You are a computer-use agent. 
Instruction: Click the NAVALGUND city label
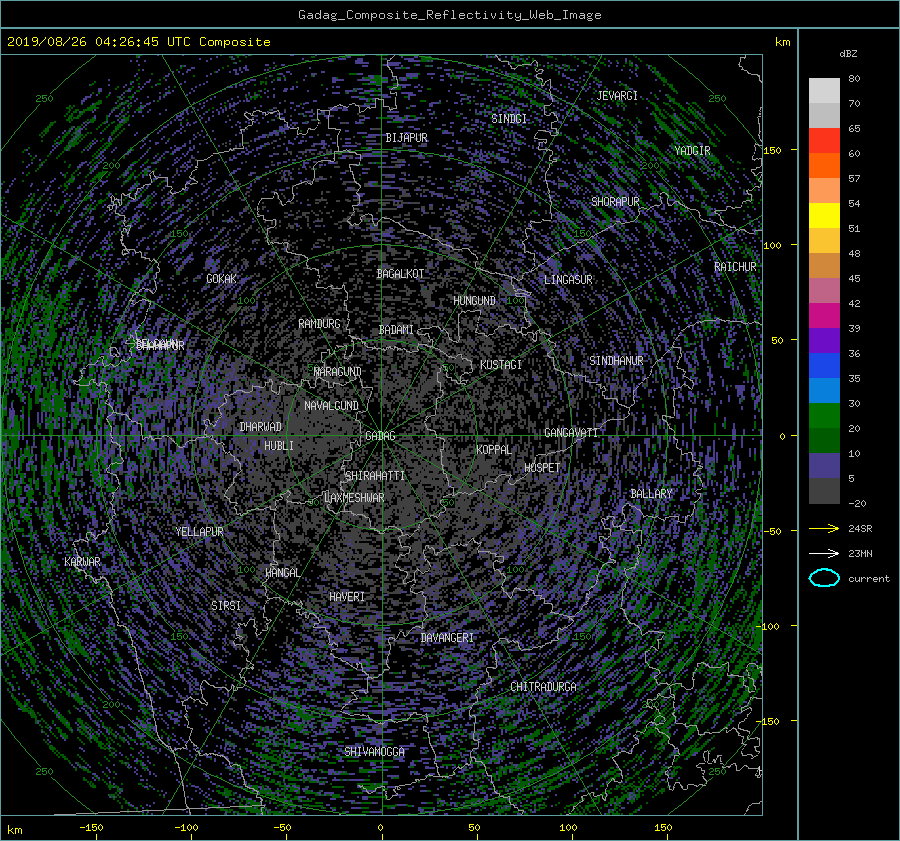[x=331, y=406]
